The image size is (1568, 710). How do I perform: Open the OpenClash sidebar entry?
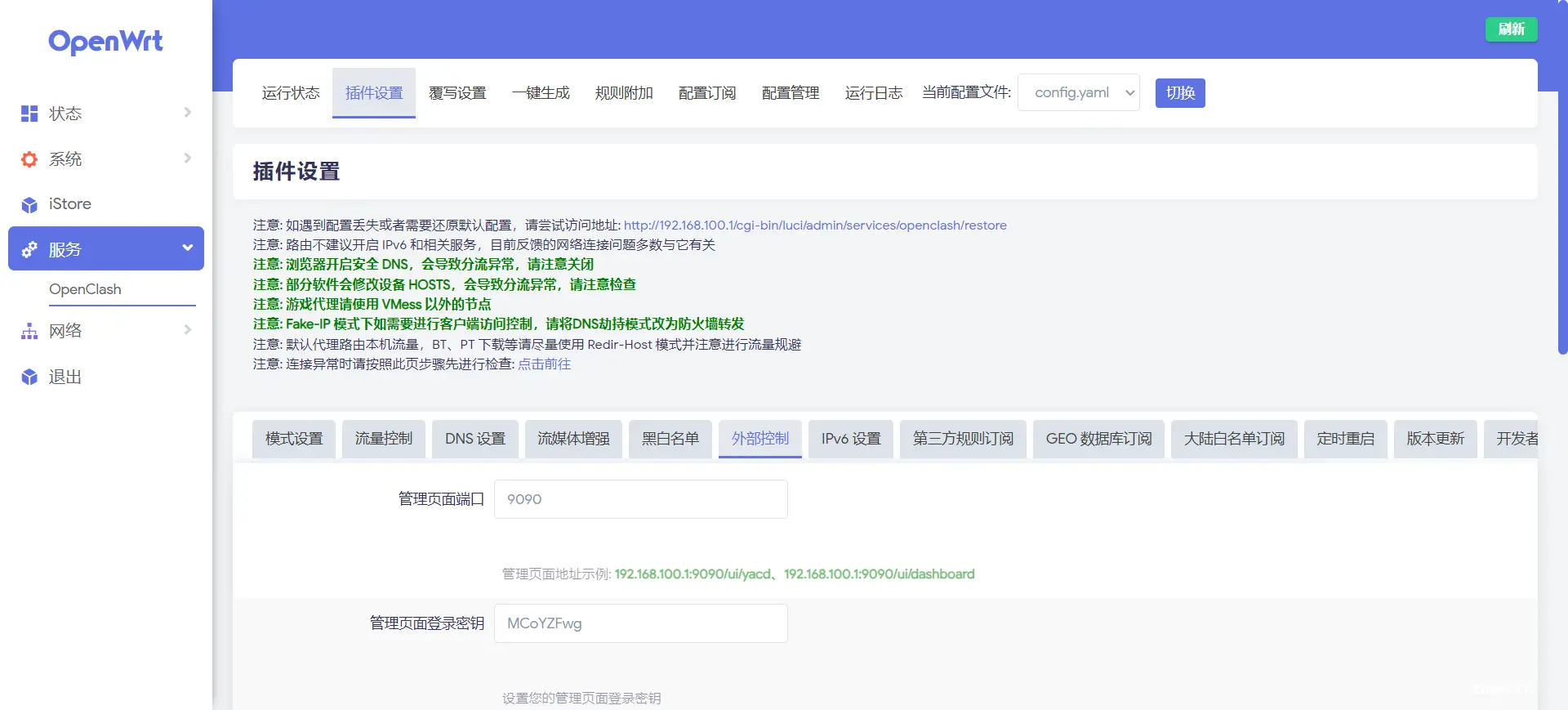[x=85, y=289]
